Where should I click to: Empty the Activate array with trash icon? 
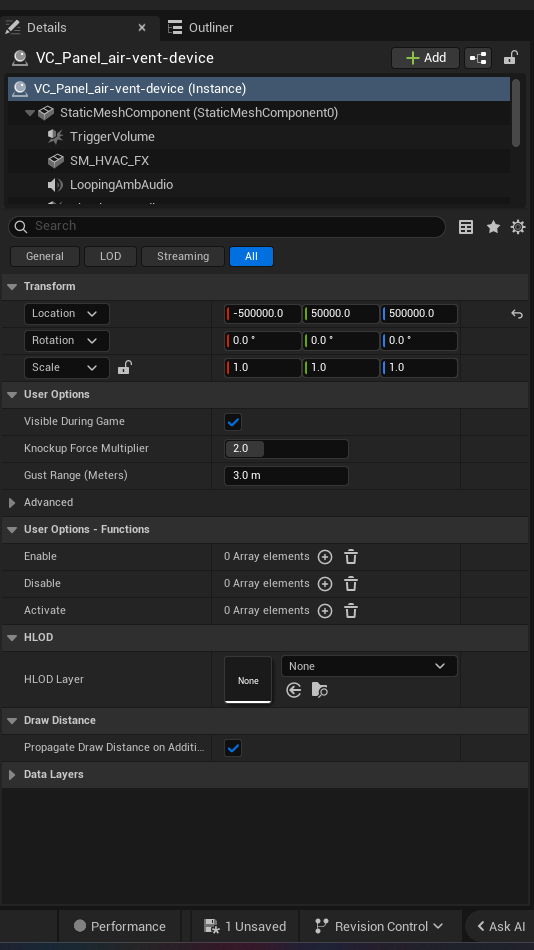351,611
